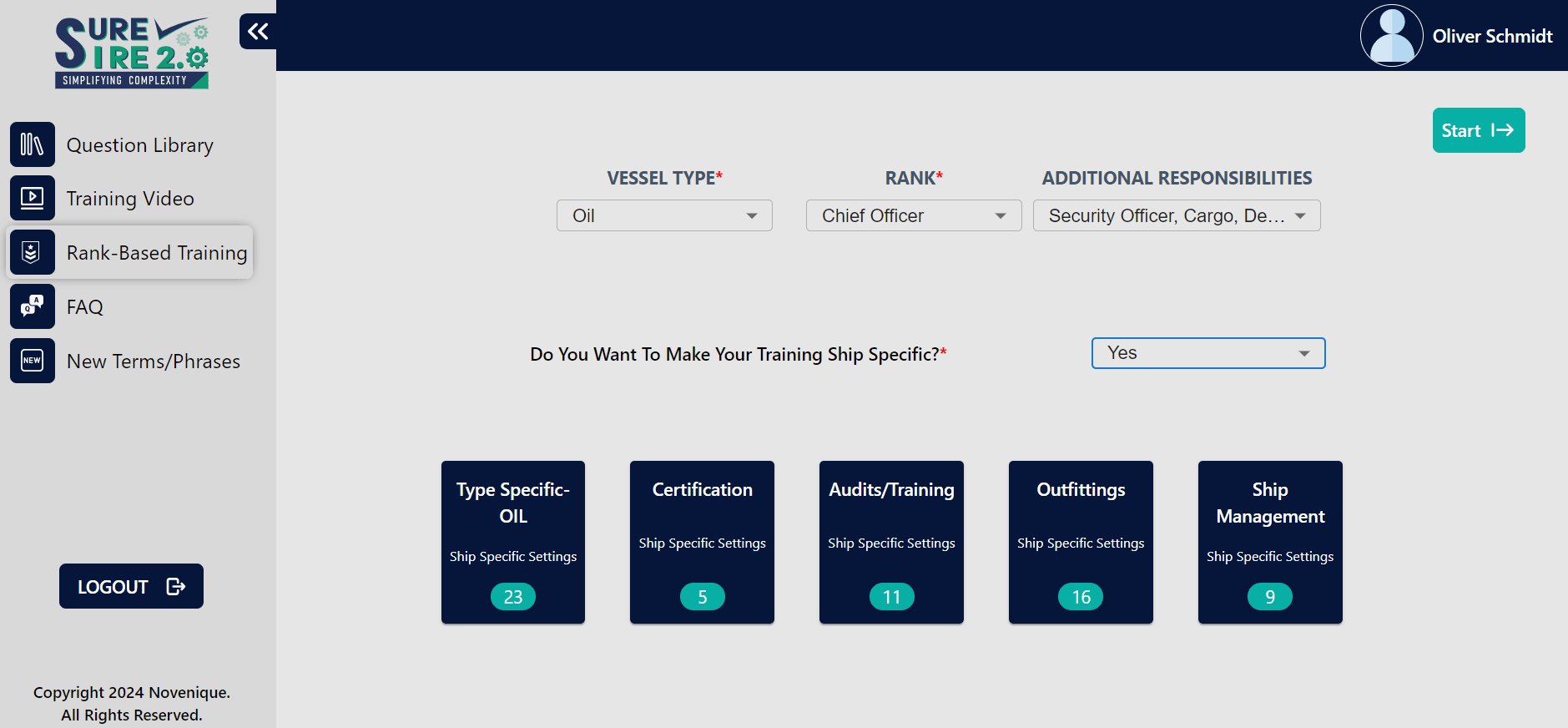1568x728 pixels.
Task: Click ship specific training question text
Action: click(x=739, y=354)
